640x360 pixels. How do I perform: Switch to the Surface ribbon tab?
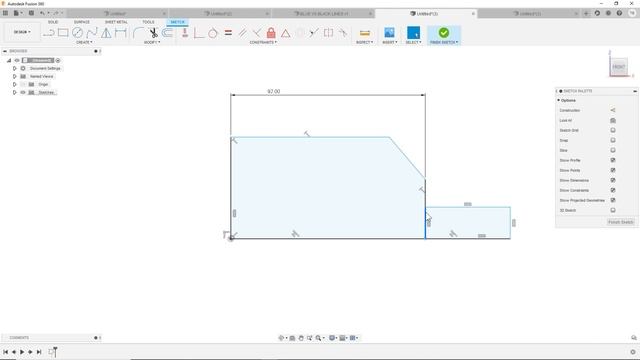tap(82, 22)
